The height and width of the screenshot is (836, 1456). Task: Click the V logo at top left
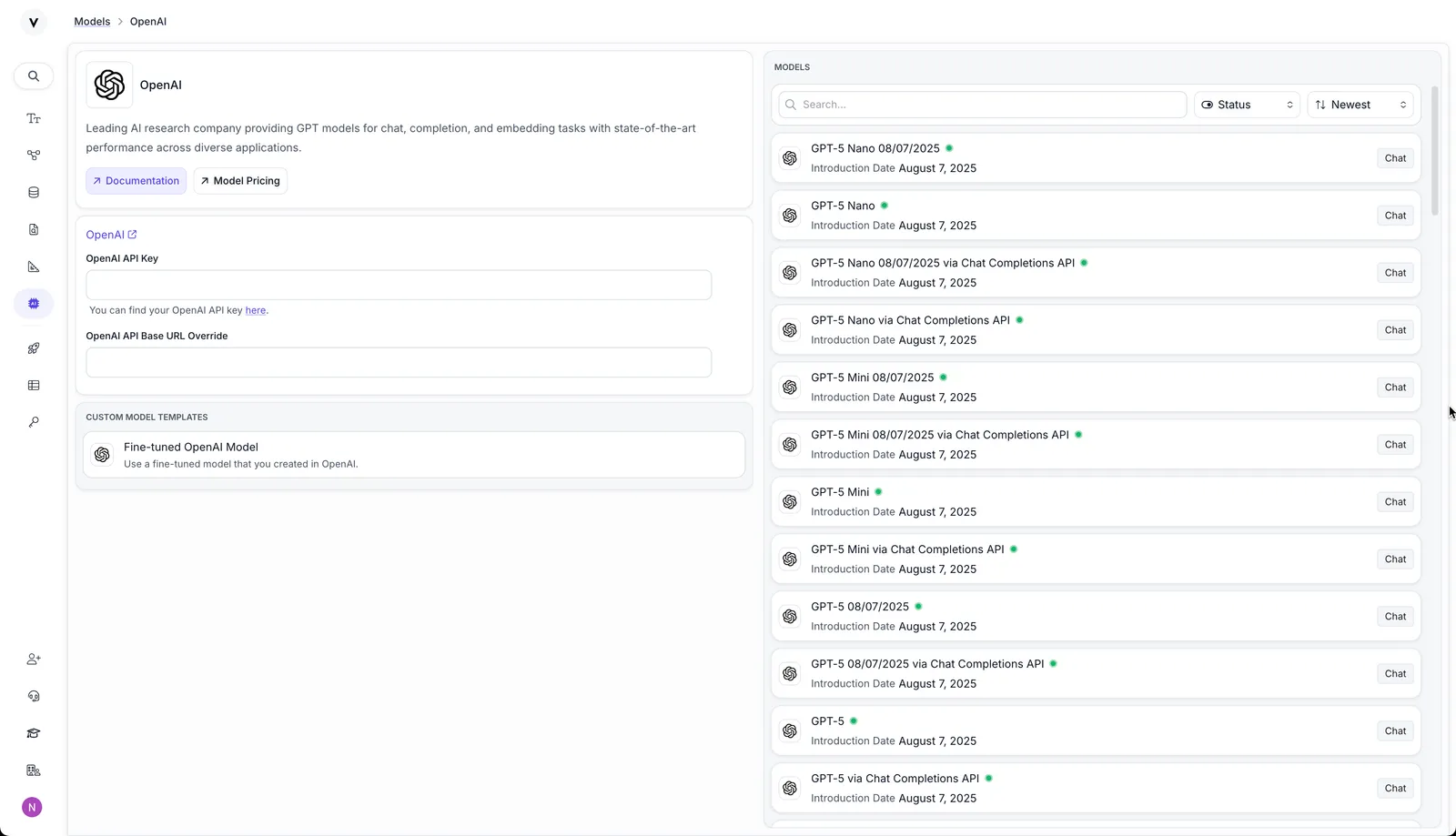[x=34, y=22]
